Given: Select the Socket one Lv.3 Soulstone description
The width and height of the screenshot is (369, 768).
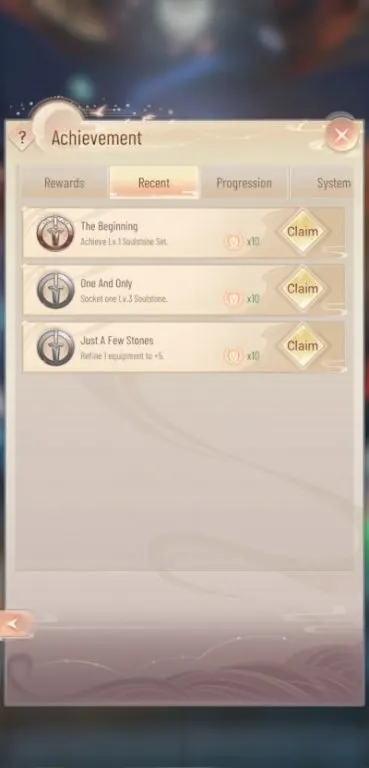Looking at the screenshot, I should coord(124,299).
